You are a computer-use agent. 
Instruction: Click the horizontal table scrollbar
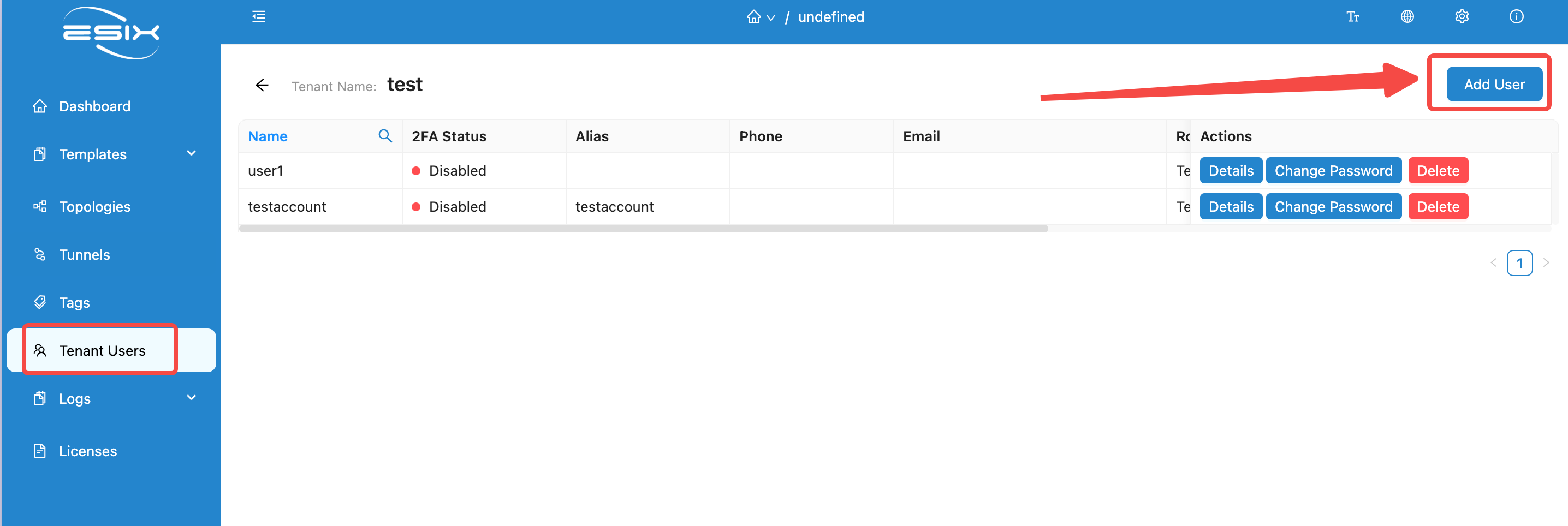pyautogui.click(x=643, y=229)
